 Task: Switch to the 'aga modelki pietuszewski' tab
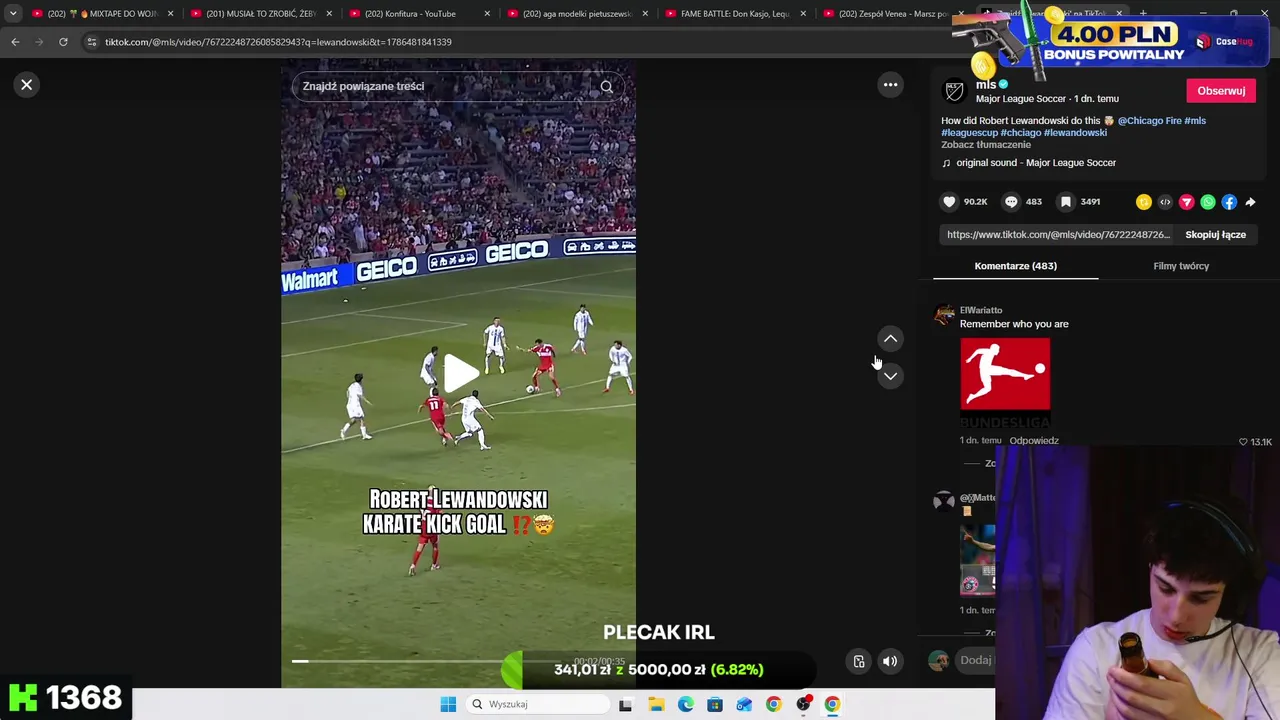[x=578, y=14]
